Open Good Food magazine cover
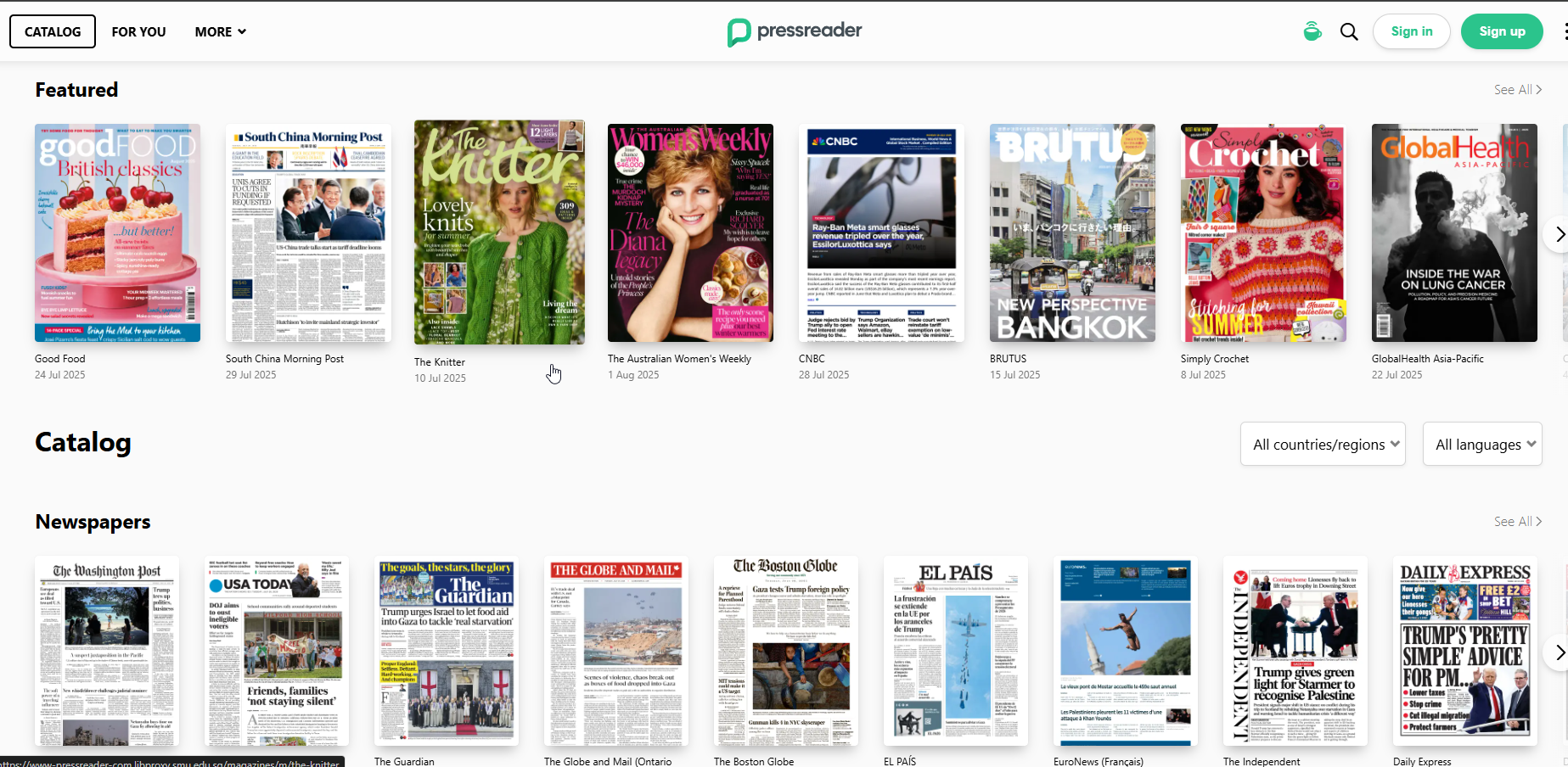Screen dimensions: 1568x767 [117, 233]
